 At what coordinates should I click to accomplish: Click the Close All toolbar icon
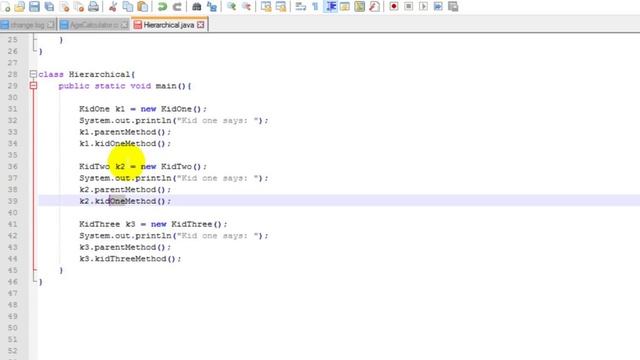[x=79, y=7]
